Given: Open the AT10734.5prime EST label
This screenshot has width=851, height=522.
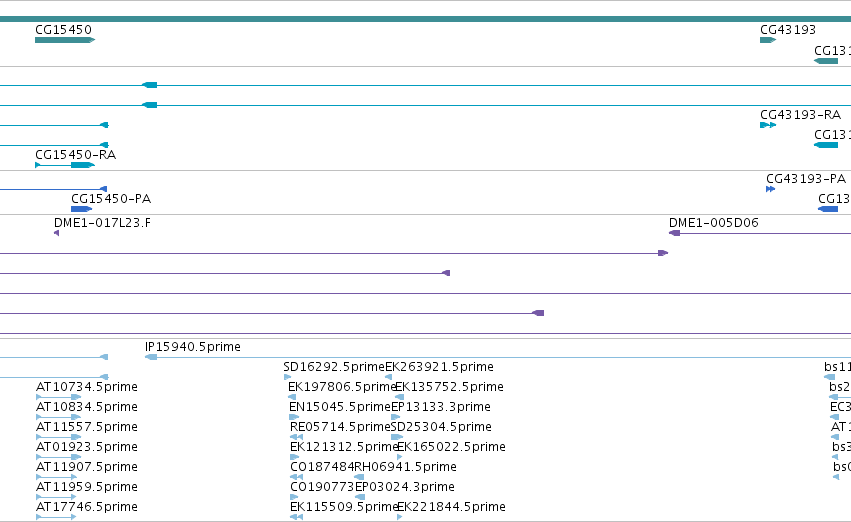Looking at the screenshot, I should click(87, 387).
